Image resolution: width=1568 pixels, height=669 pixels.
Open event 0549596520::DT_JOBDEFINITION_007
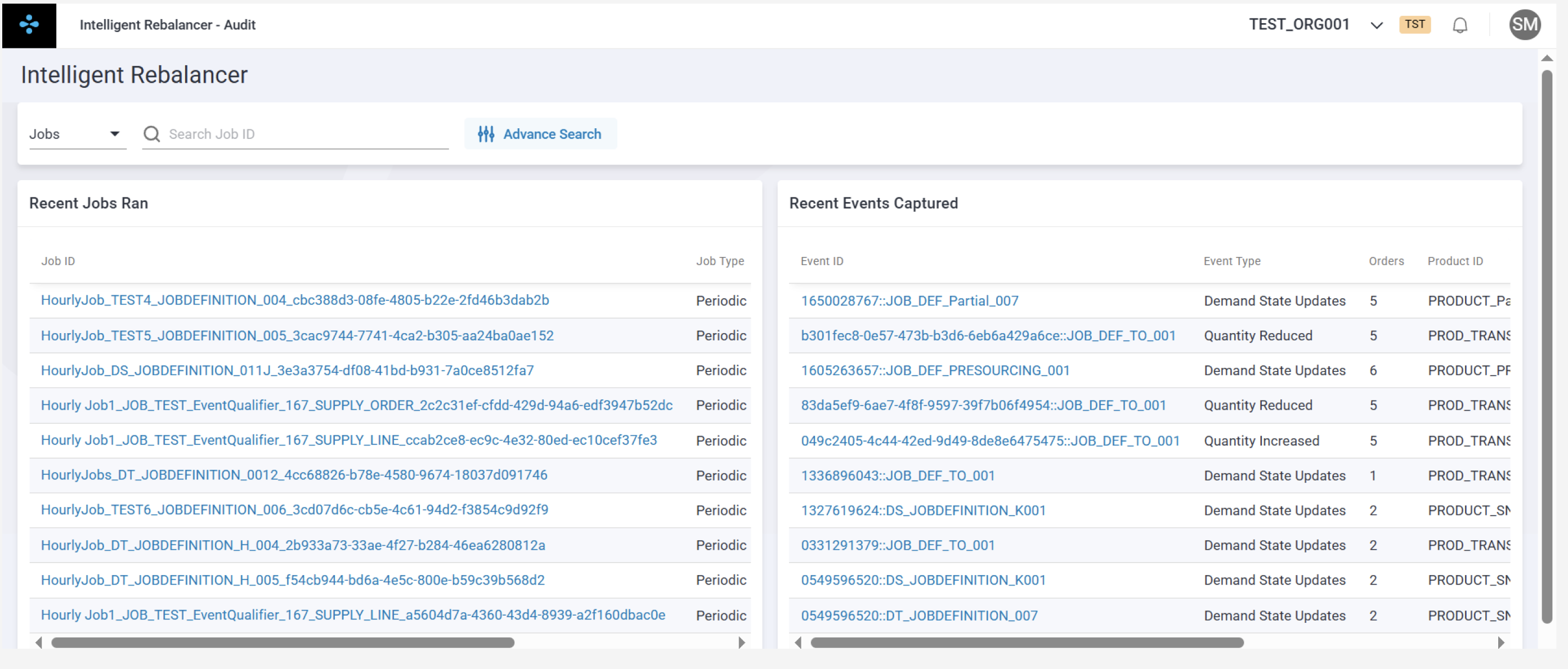[919, 616]
